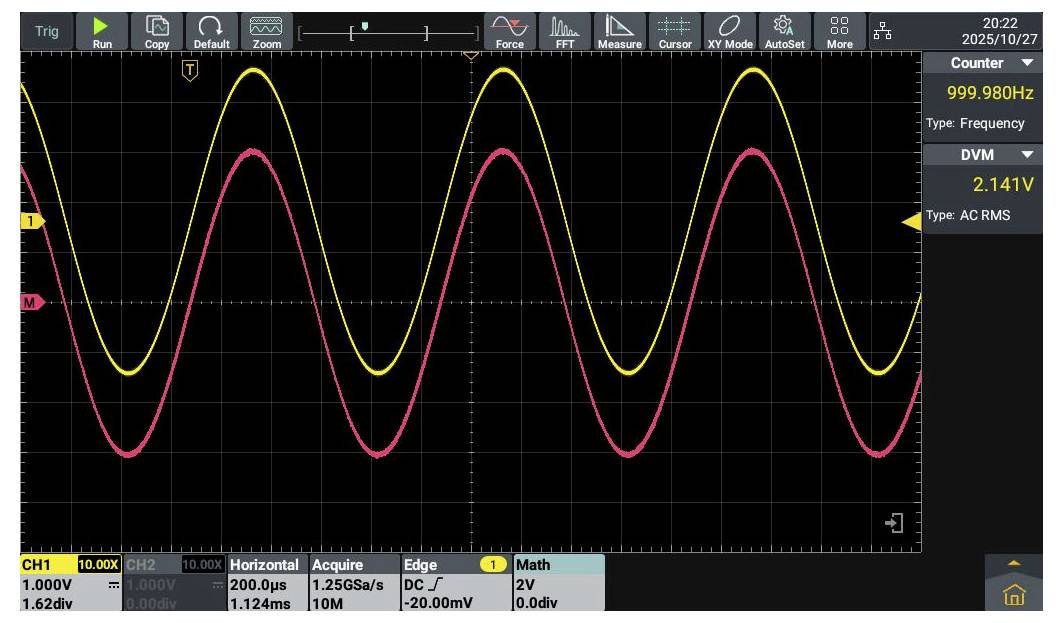Run AutoSet configuration
Screen dimensions: 1063x623
pyautogui.click(x=785, y=31)
